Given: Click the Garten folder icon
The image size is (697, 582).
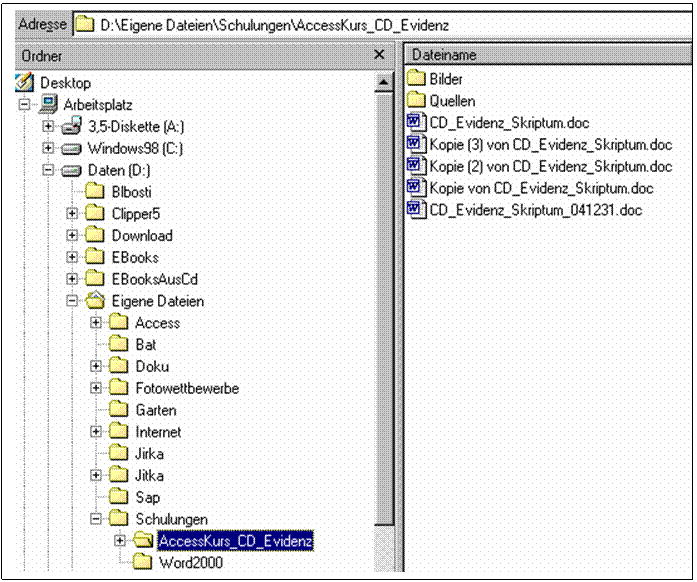Looking at the screenshot, I should click(x=119, y=409).
